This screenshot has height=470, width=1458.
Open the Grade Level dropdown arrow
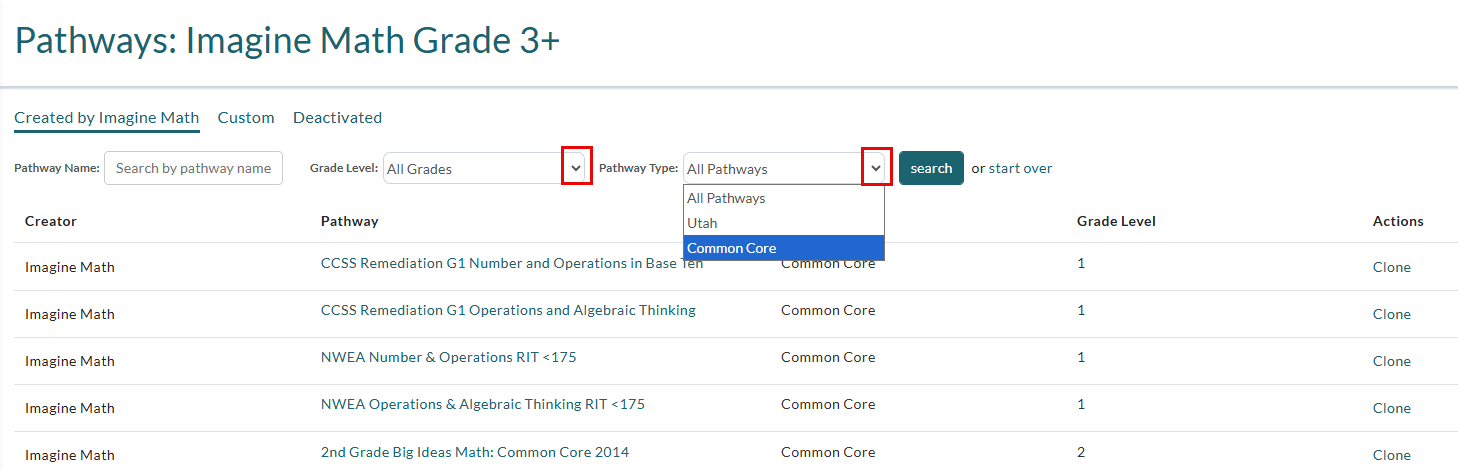(576, 166)
